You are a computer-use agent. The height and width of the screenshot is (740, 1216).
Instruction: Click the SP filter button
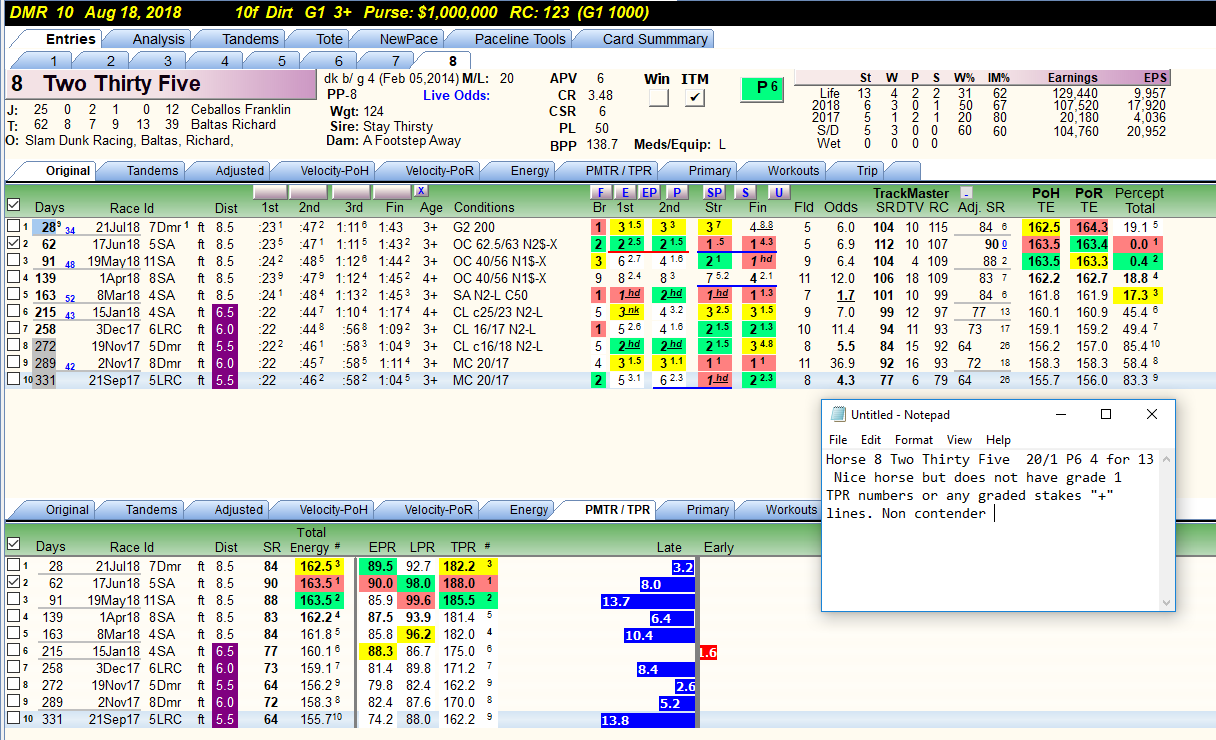714,192
